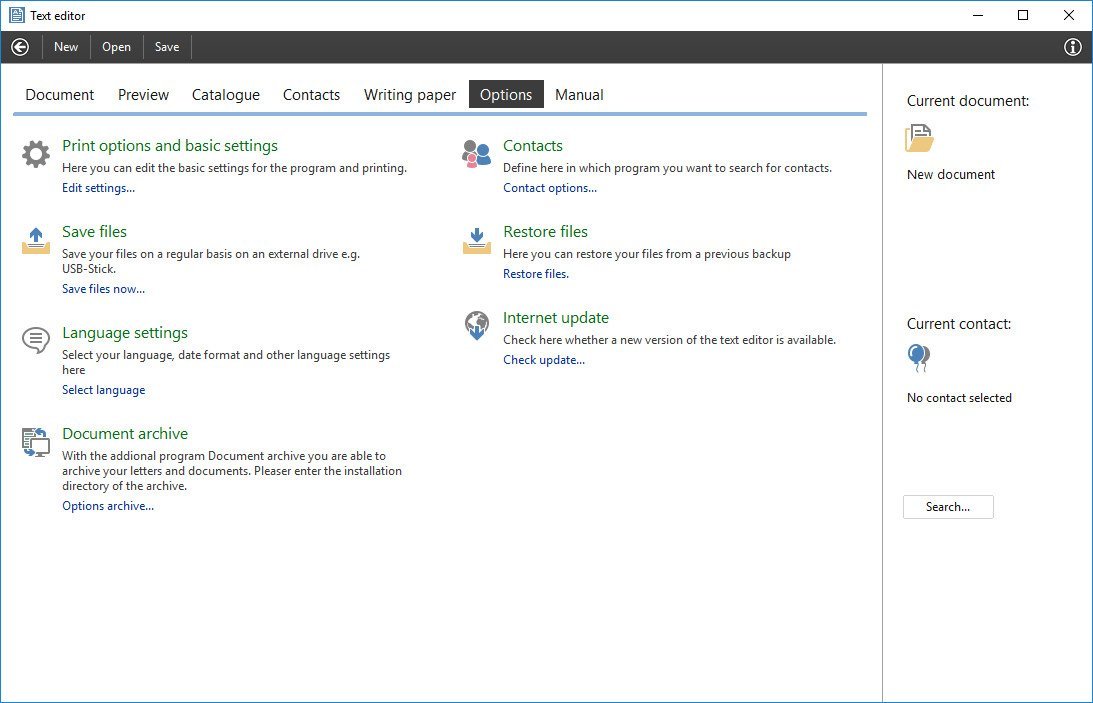Click the Document archive computer icon

[x=36, y=442]
